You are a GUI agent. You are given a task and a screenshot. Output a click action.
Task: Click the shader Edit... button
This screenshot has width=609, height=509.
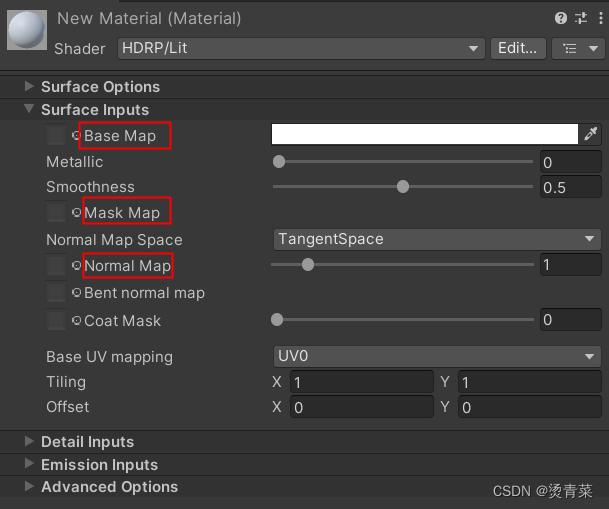518,49
